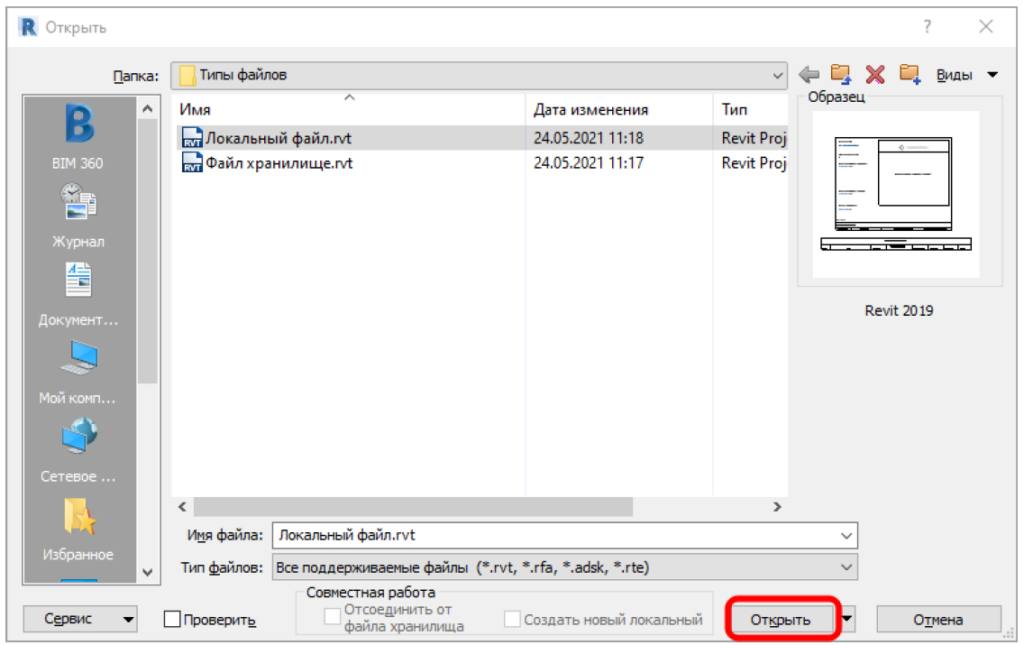This screenshot has width=1024, height=645.
Task: Click the red X delete icon
Action: tap(875, 75)
